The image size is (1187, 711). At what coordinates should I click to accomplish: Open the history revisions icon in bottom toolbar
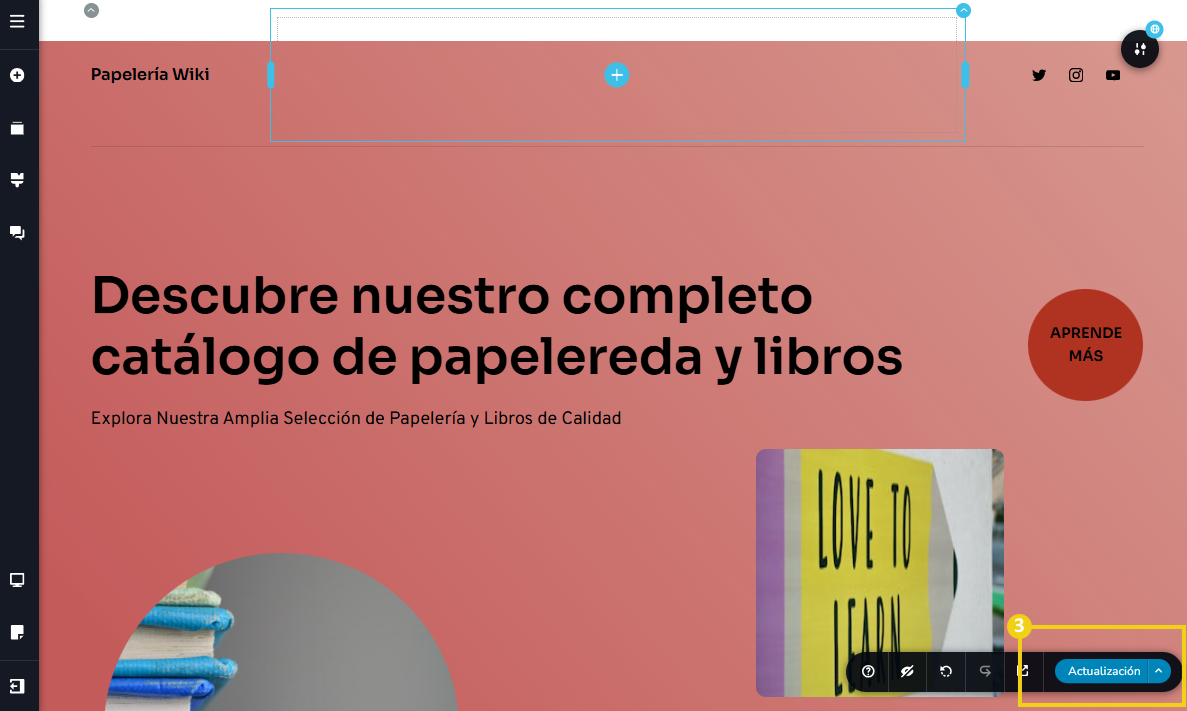pyautogui.click(x=946, y=672)
